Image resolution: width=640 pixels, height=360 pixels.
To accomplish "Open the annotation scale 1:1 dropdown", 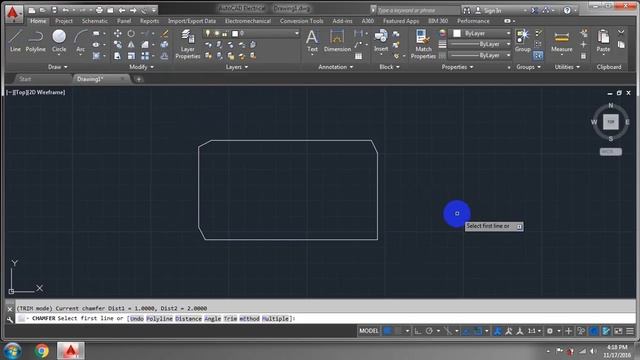I will pyautogui.click(x=534, y=331).
